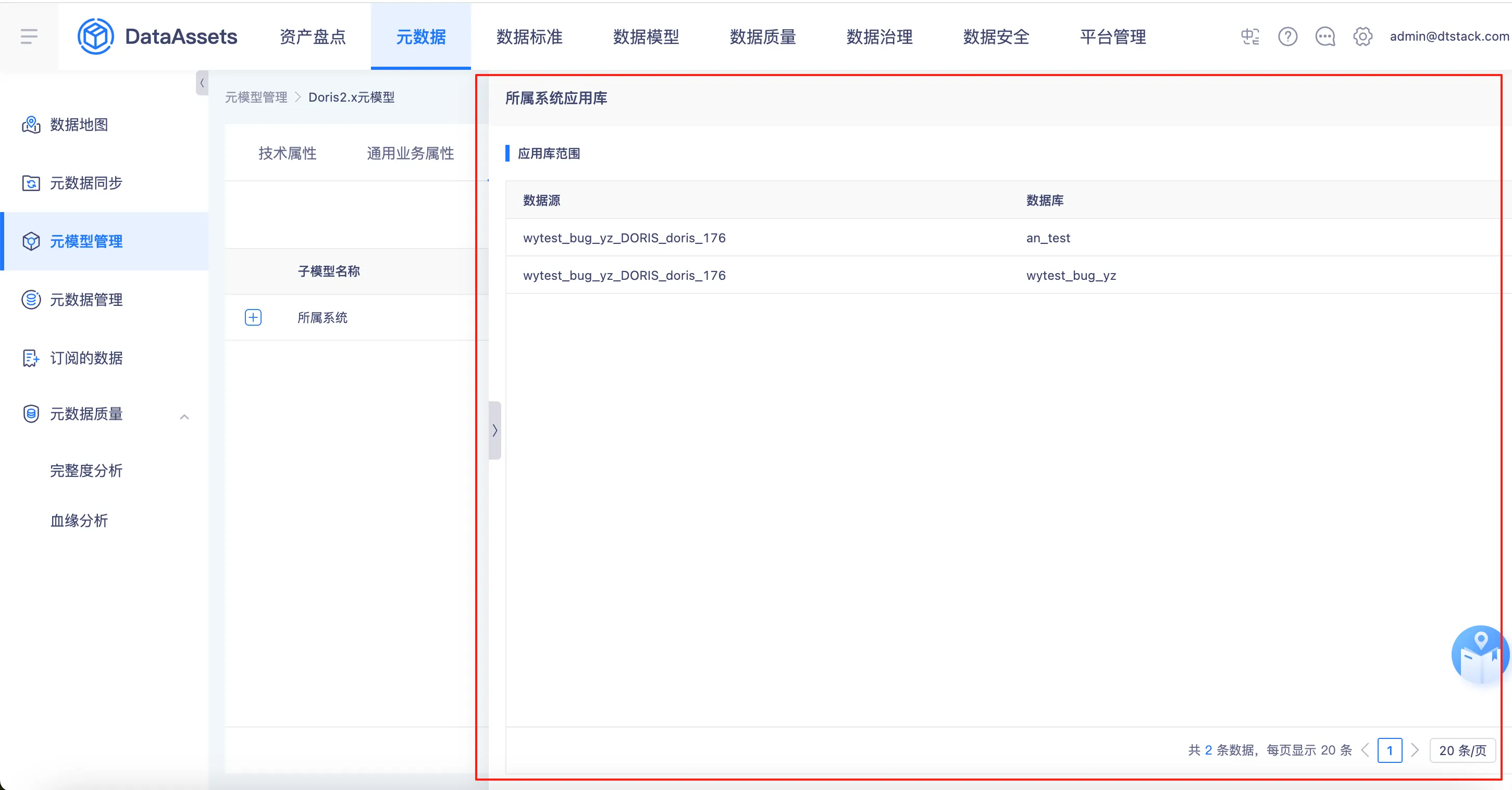Switch language with the 中/英 icon
Viewport: 1512px width, 790px height.
pyautogui.click(x=1249, y=36)
